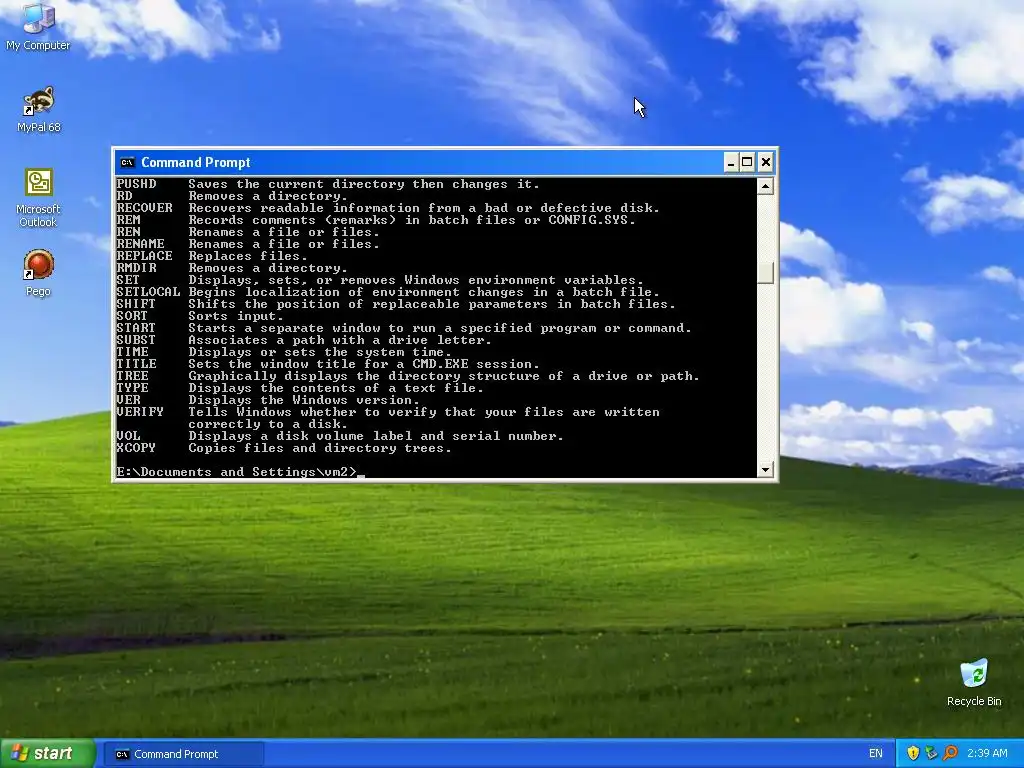Click the SORT command text
This screenshot has width=1024, height=768.
pyautogui.click(x=132, y=315)
